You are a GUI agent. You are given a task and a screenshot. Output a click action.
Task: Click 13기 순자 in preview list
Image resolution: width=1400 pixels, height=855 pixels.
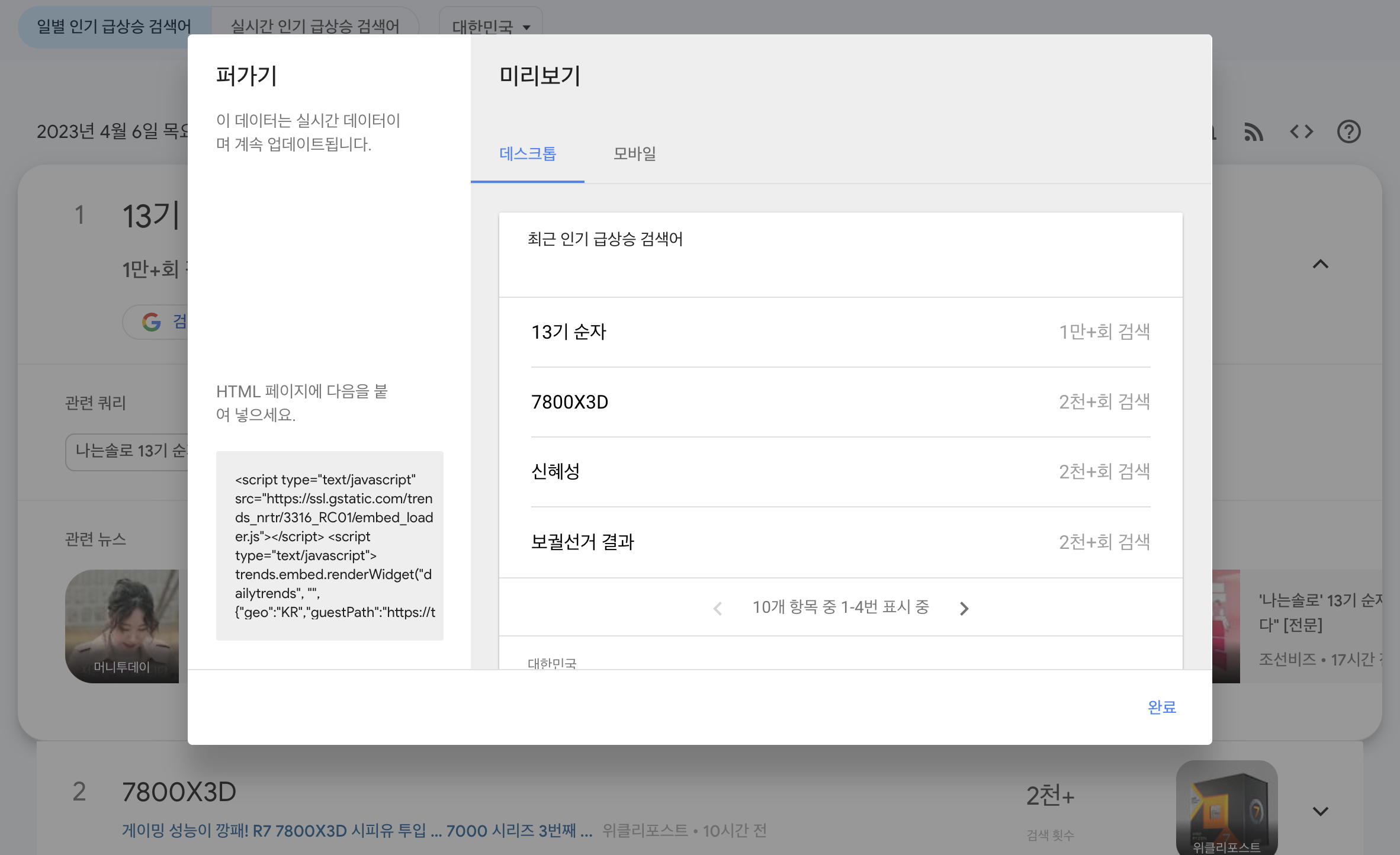pyautogui.click(x=569, y=332)
